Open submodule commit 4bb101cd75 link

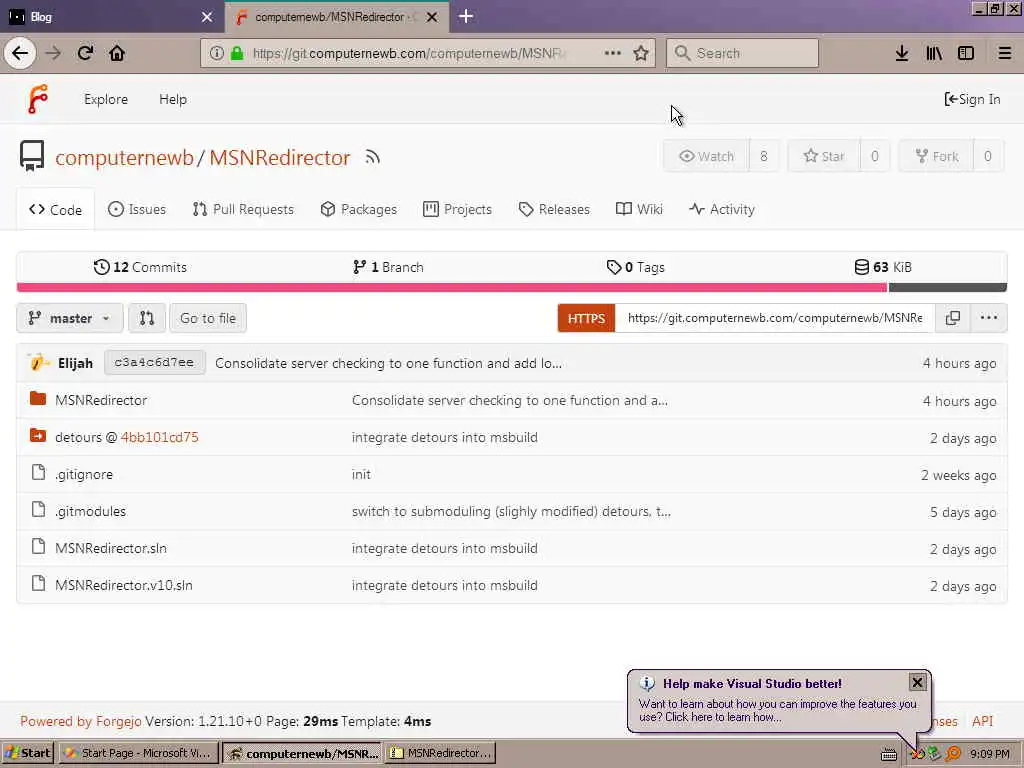click(159, 437)
